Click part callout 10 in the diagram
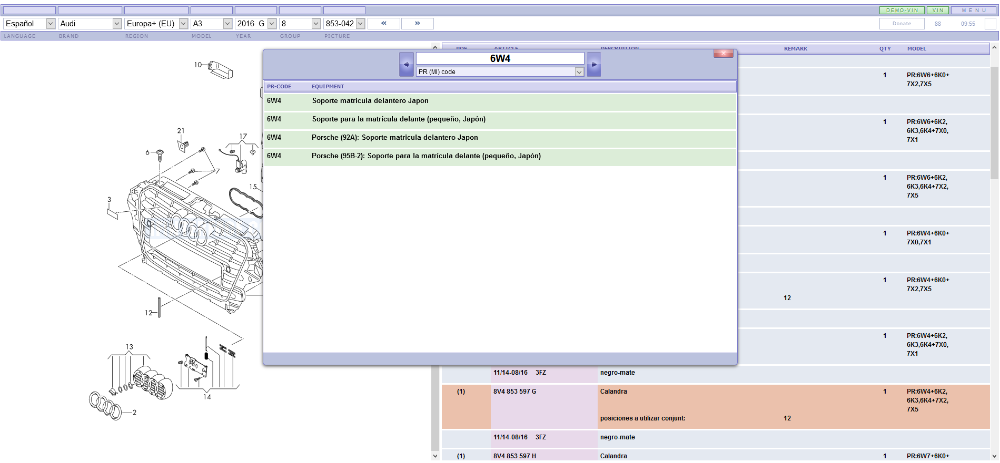Viewport: 1000px width, 463px height. click(198, 64)
